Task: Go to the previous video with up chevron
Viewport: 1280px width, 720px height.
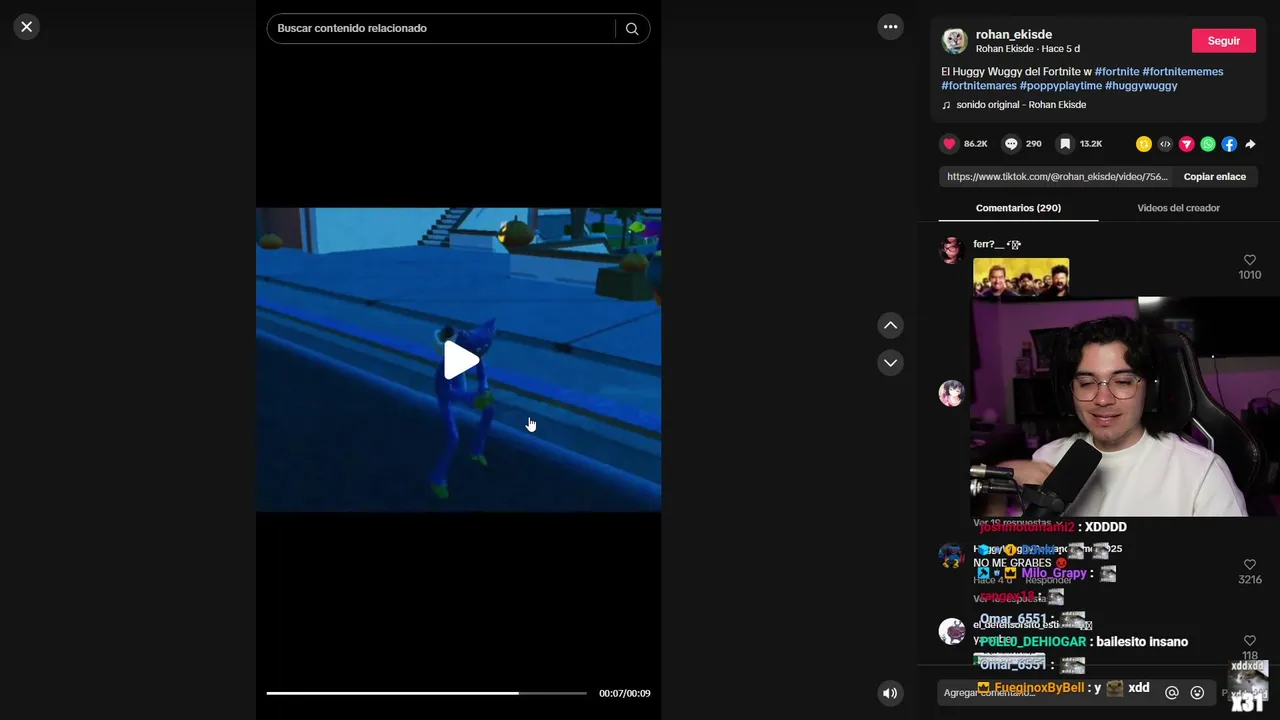Action: pyautogui.click(x=890, y=325)
